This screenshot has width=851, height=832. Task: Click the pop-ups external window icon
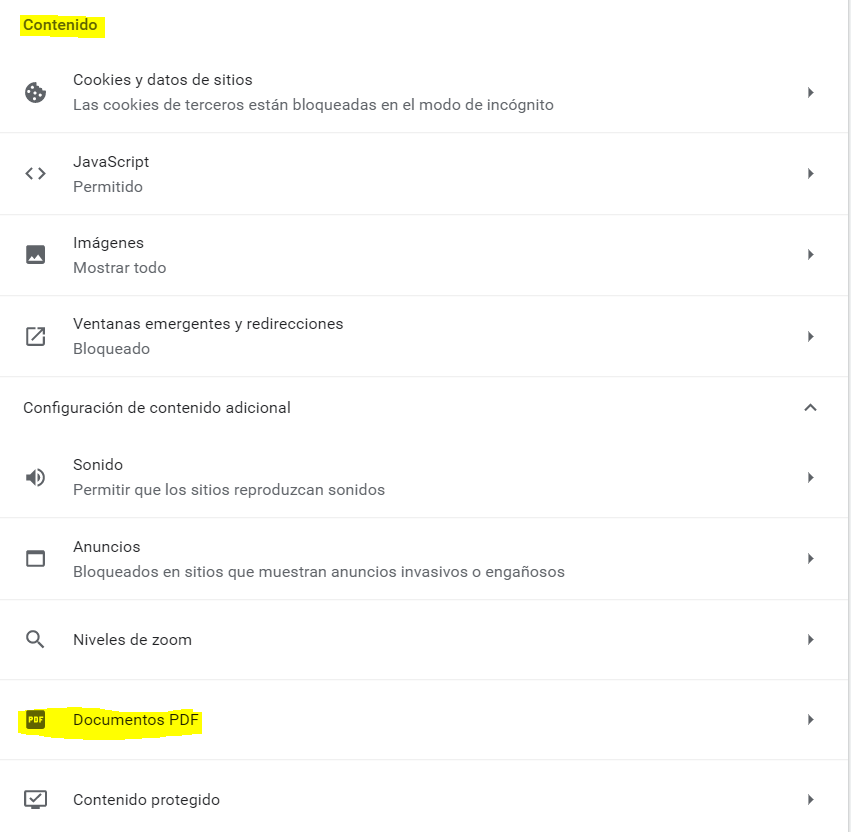click(36, 336)
